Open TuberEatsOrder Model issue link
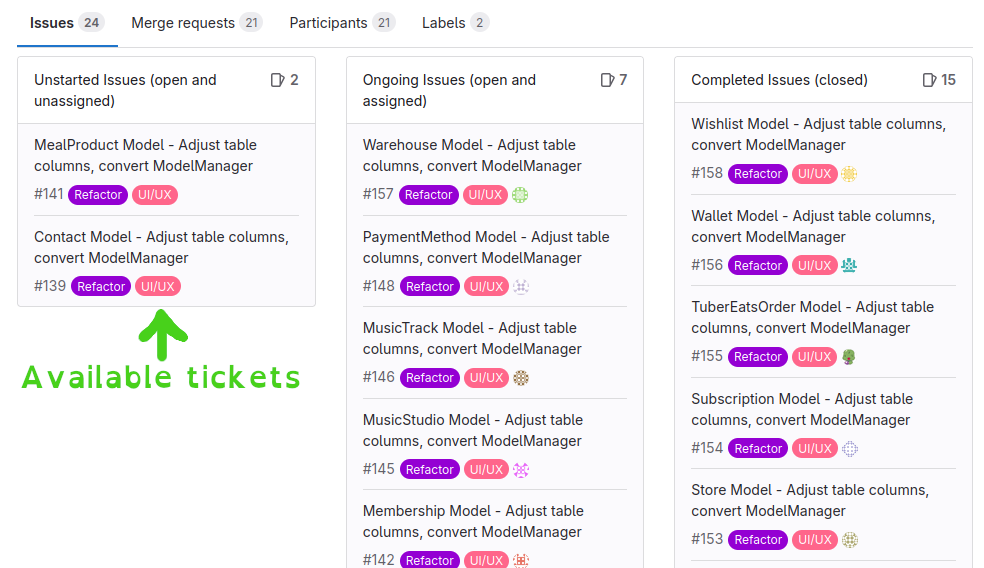Viewport: 984px width, 568px height. point(813,317)
